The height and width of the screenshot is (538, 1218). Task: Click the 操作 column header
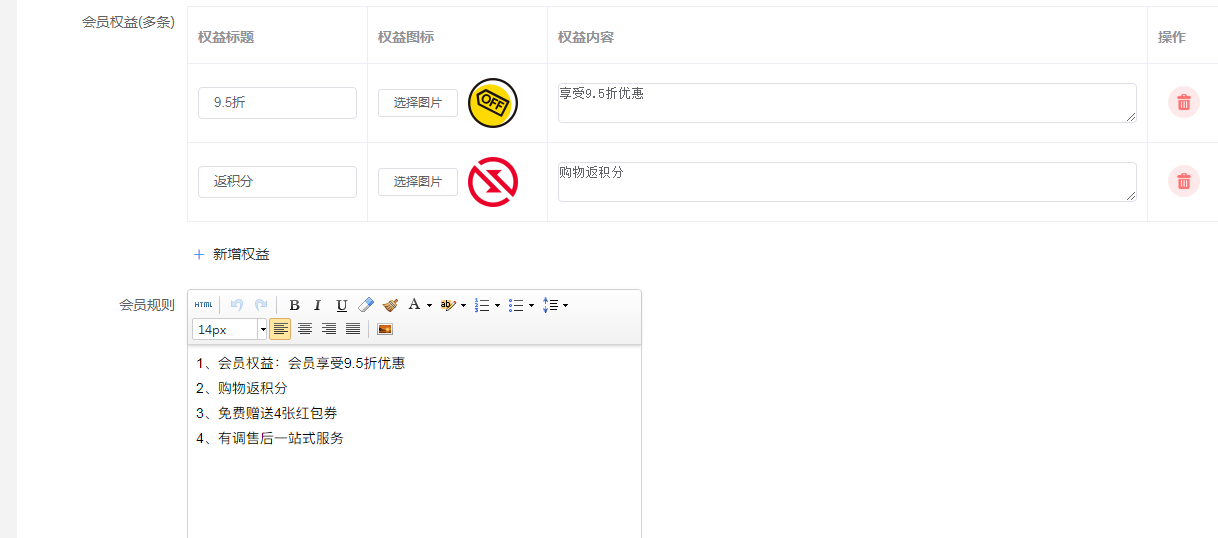pyautogui.click(x=1172, y=37)
